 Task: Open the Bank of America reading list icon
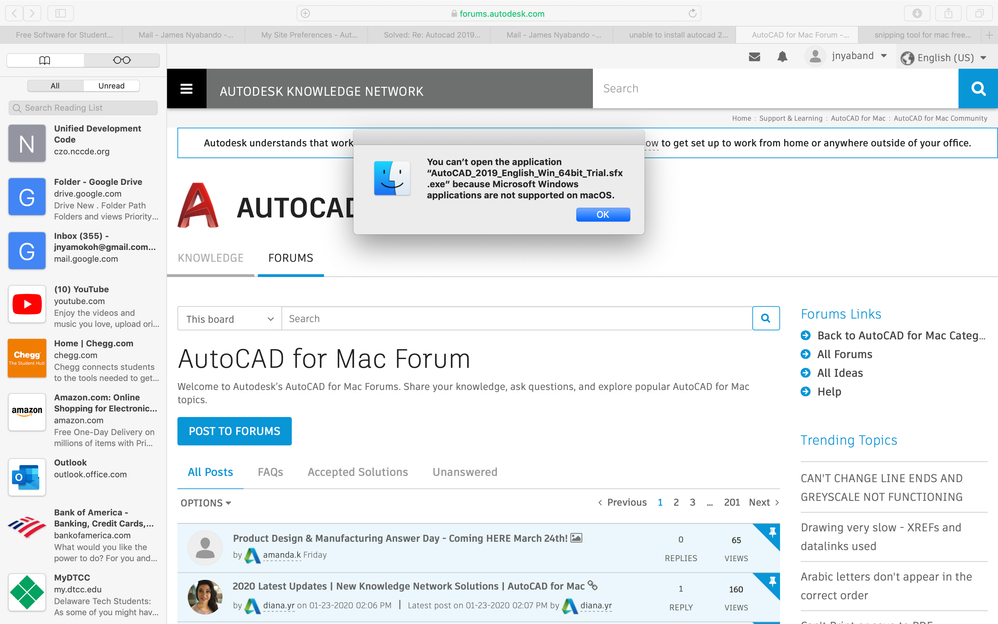coord(27,527)
